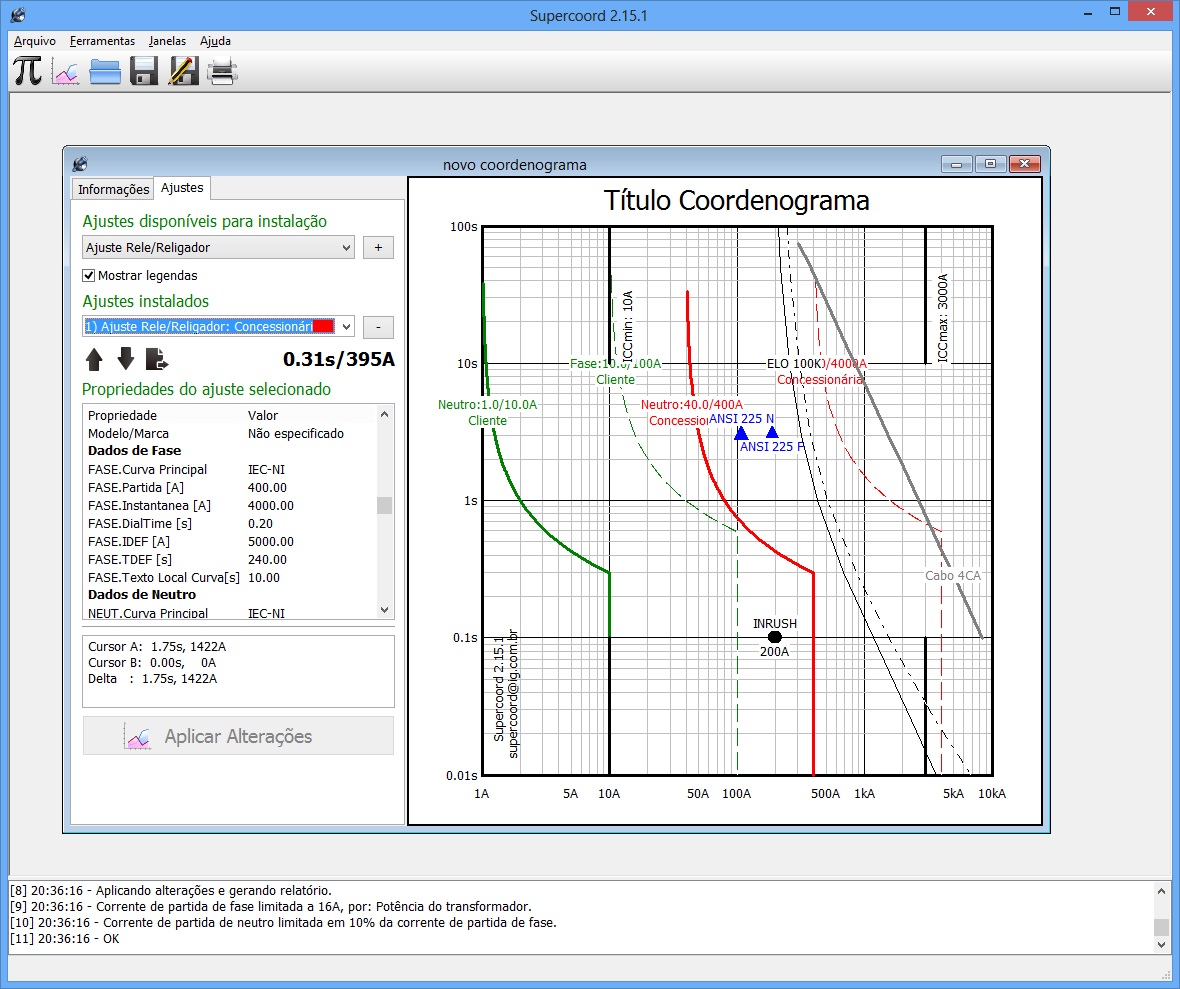Screen dimensions: 1180x989
Task: Open the Ajuda menu
Action: point(215,41)
